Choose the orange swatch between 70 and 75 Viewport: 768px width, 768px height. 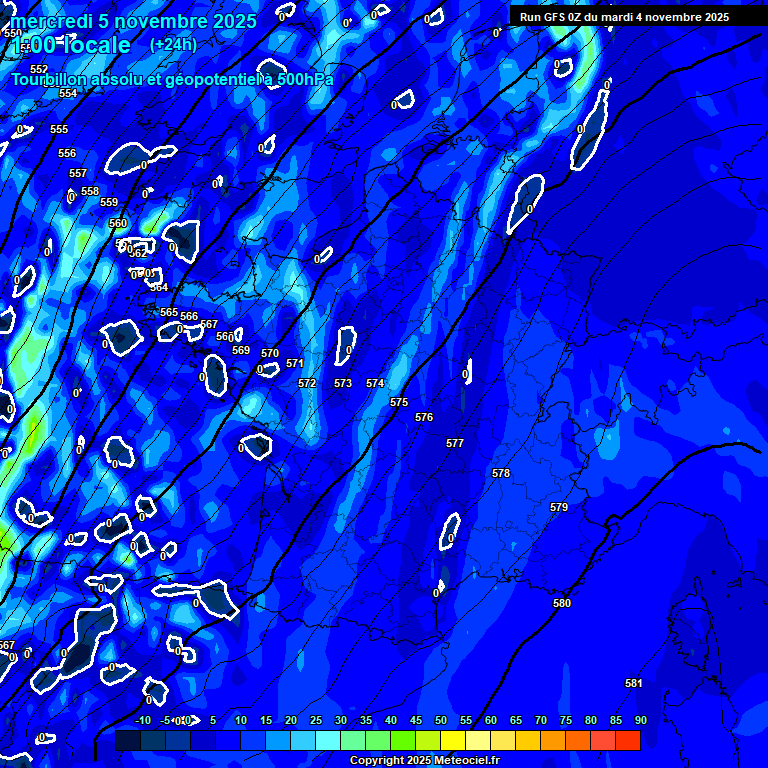click(x=553, y=741)
